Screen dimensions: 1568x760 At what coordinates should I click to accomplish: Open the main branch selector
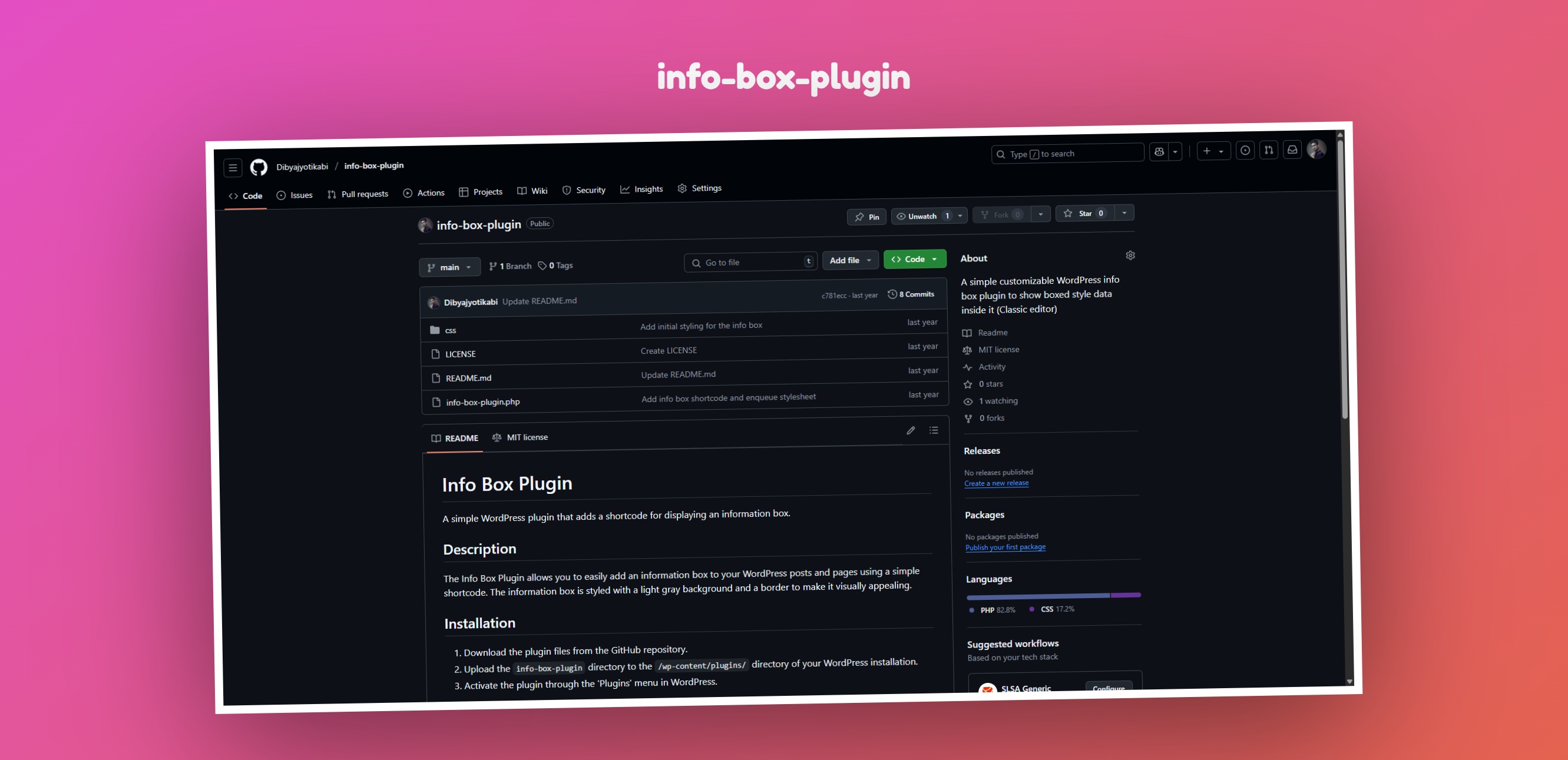[x=449, y=267]
